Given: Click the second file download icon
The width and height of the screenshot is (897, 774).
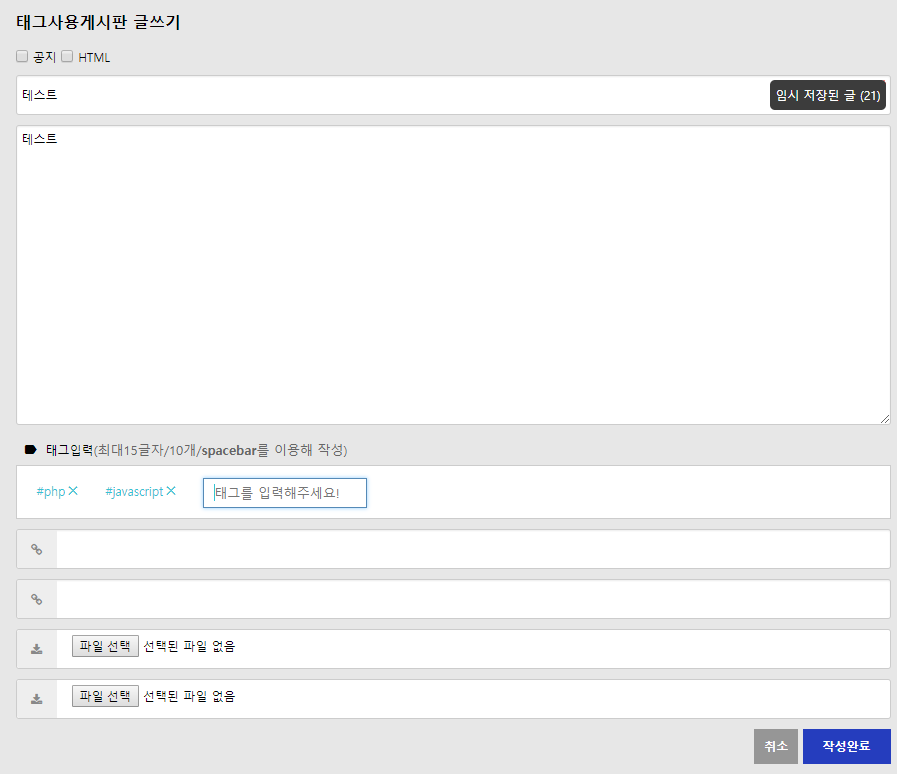Looking at the screenshot, I should [x=37, y=699].
